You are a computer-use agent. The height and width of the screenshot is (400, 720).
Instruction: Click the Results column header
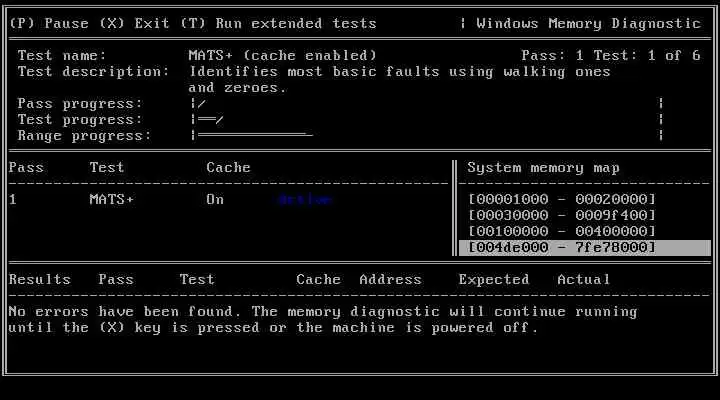[x=39, y=279]
